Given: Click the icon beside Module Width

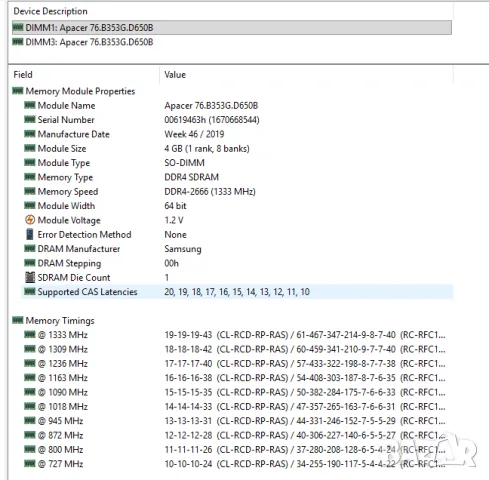Looking at the screenshot, I should (30, 205).
